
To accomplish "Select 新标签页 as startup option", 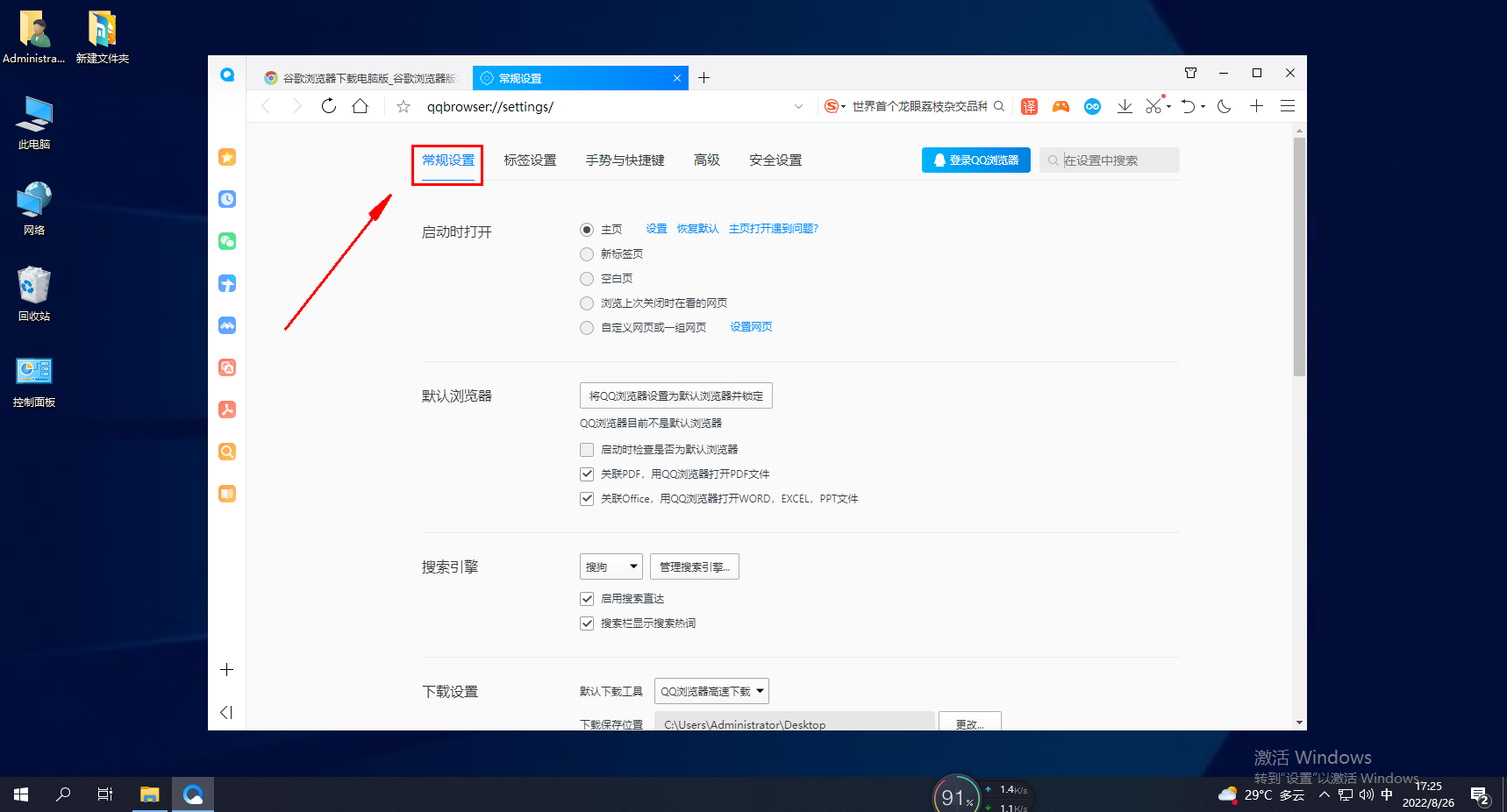I will [587, 254].
